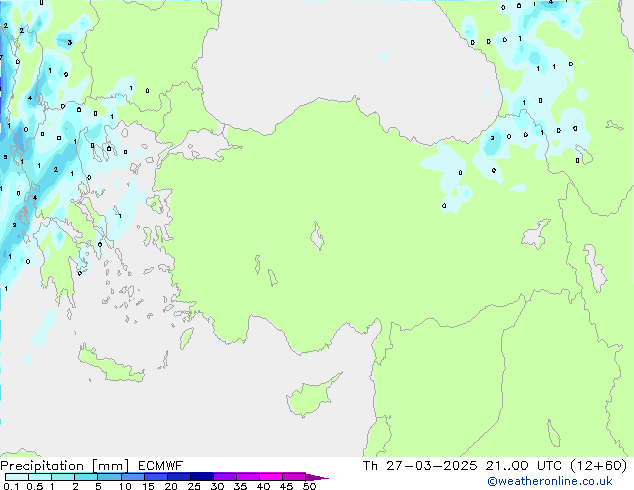Click the '0.5' legend scale label

pyautogui.click(x=35, y=486)
